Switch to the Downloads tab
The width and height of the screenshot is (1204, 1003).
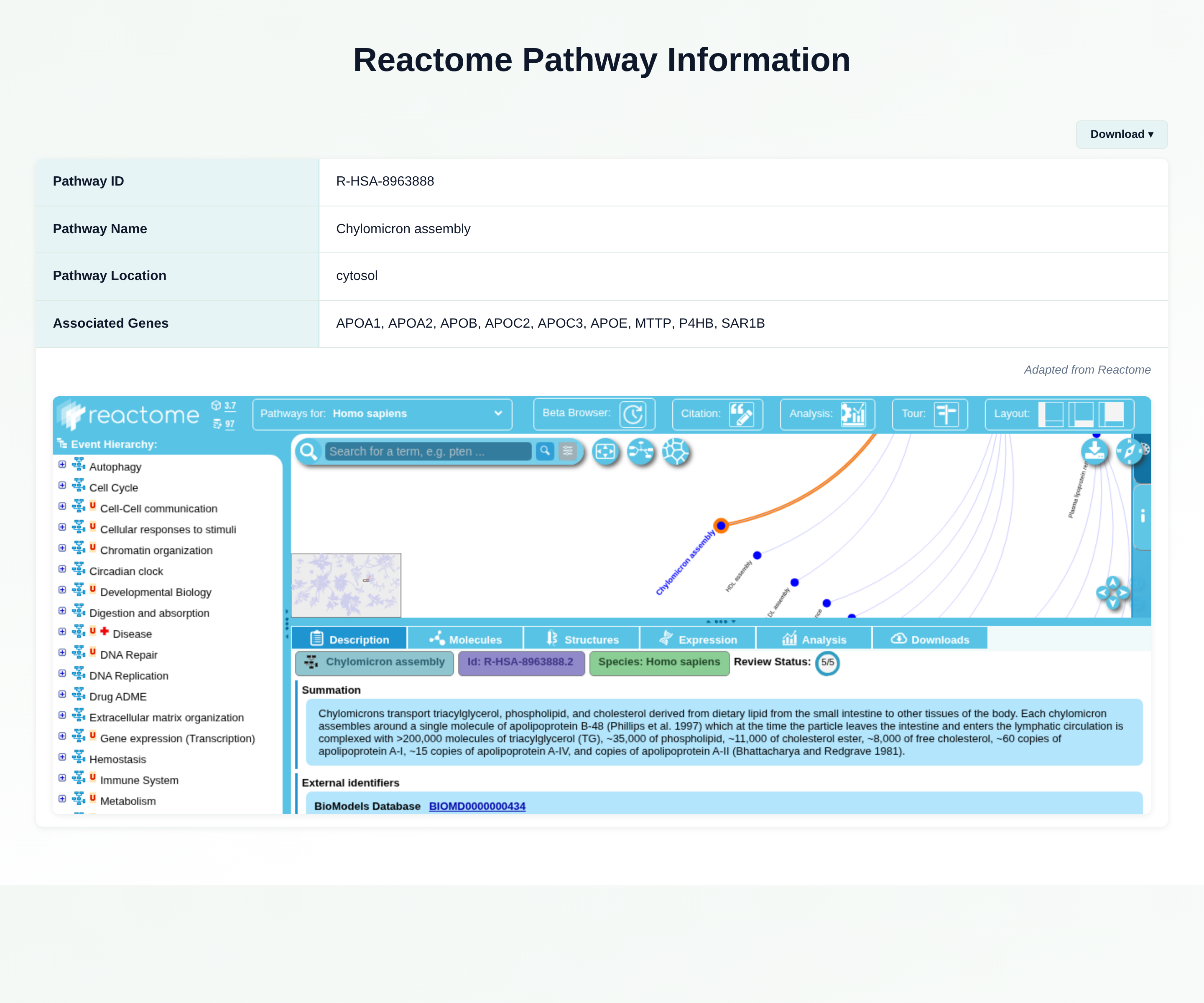[x=930, y=639]
